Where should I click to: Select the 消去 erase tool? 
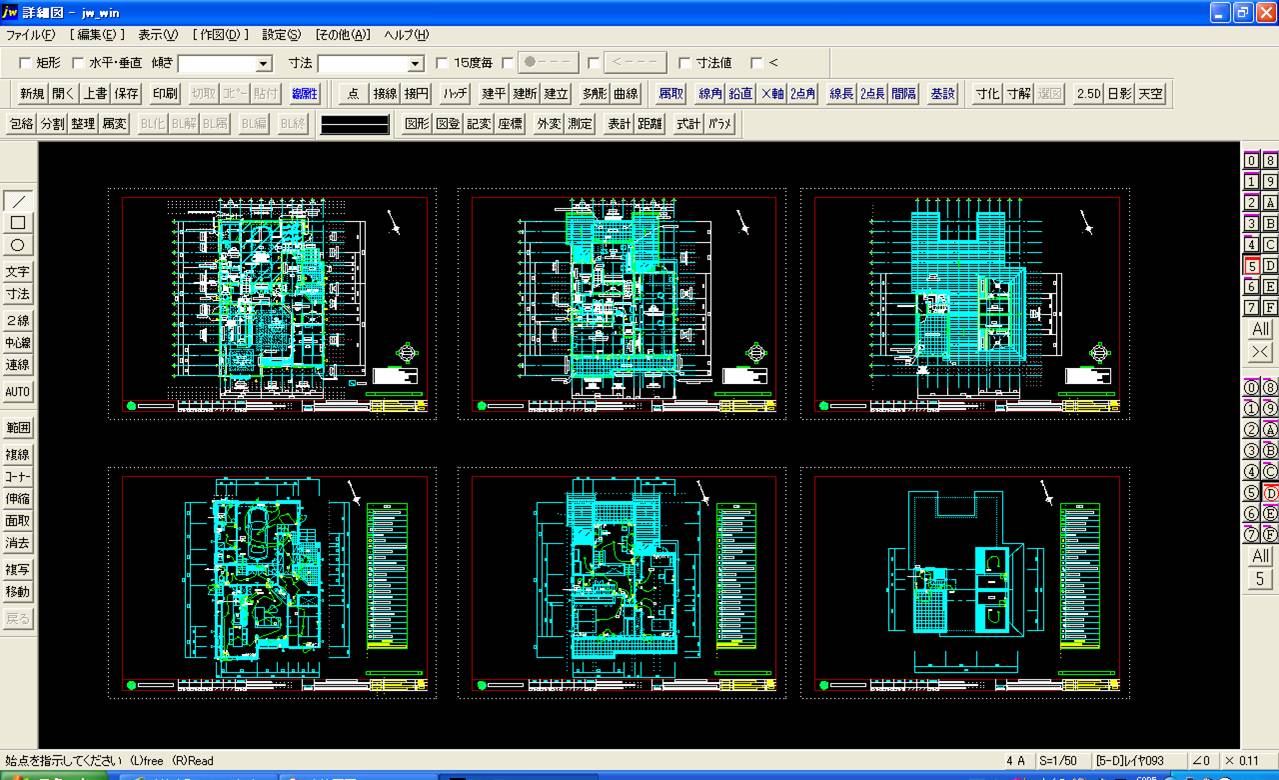tap(18, 543)
